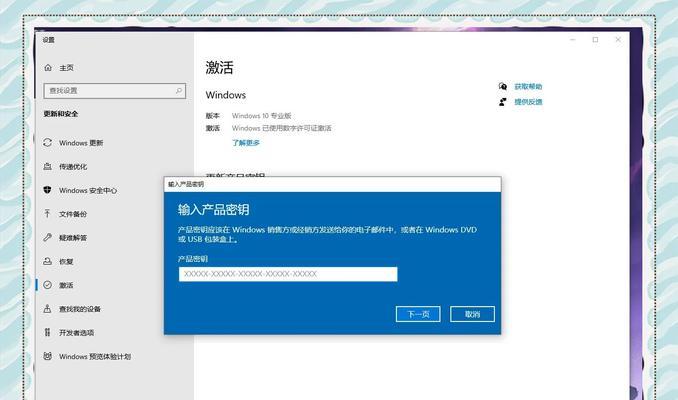The height and width of the screenshot is (400, 678).
Task: Open 查找我的设备 page
Action: (80, 309)
